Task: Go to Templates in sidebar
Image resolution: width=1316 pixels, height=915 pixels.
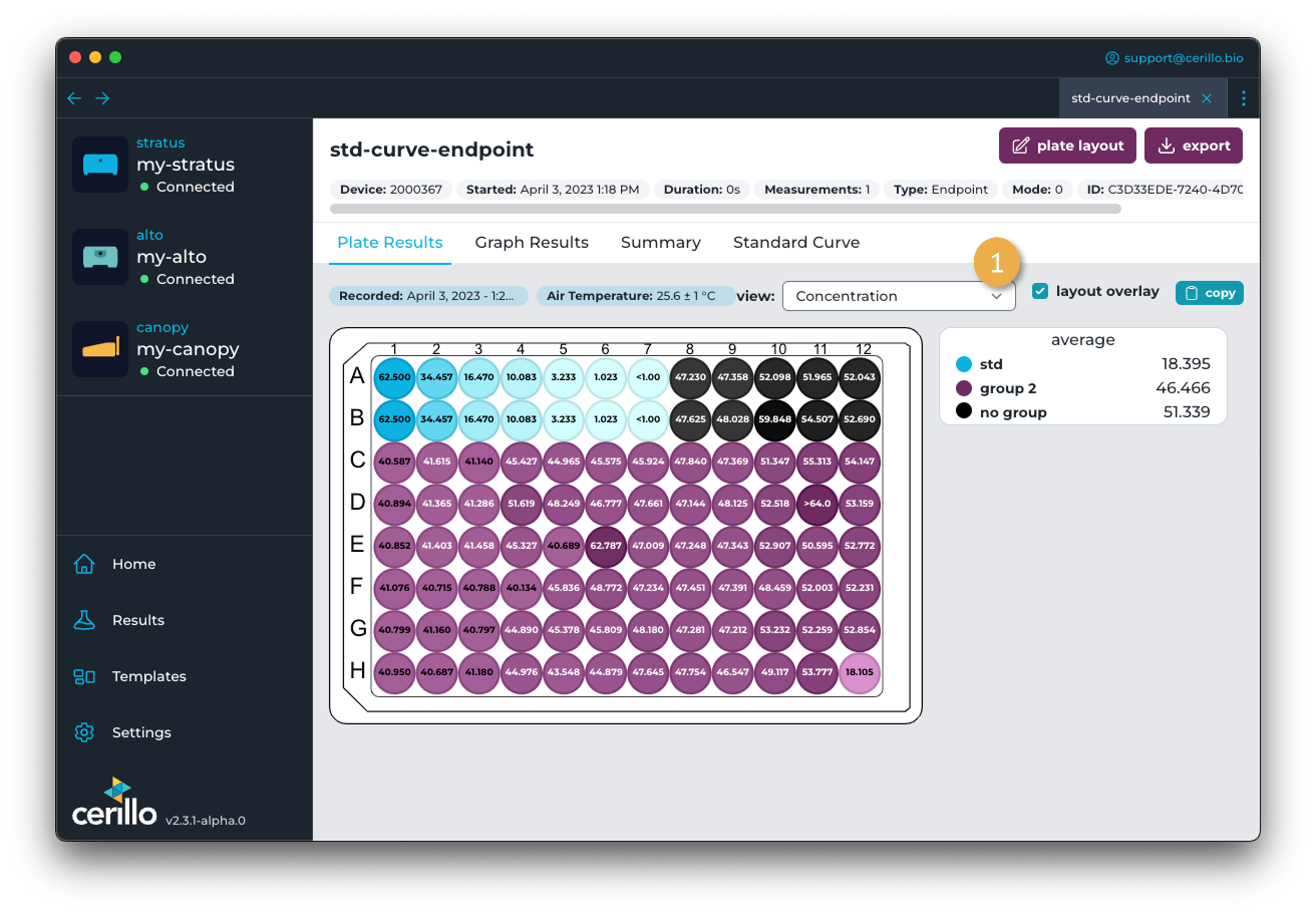Action: (149, 677)
